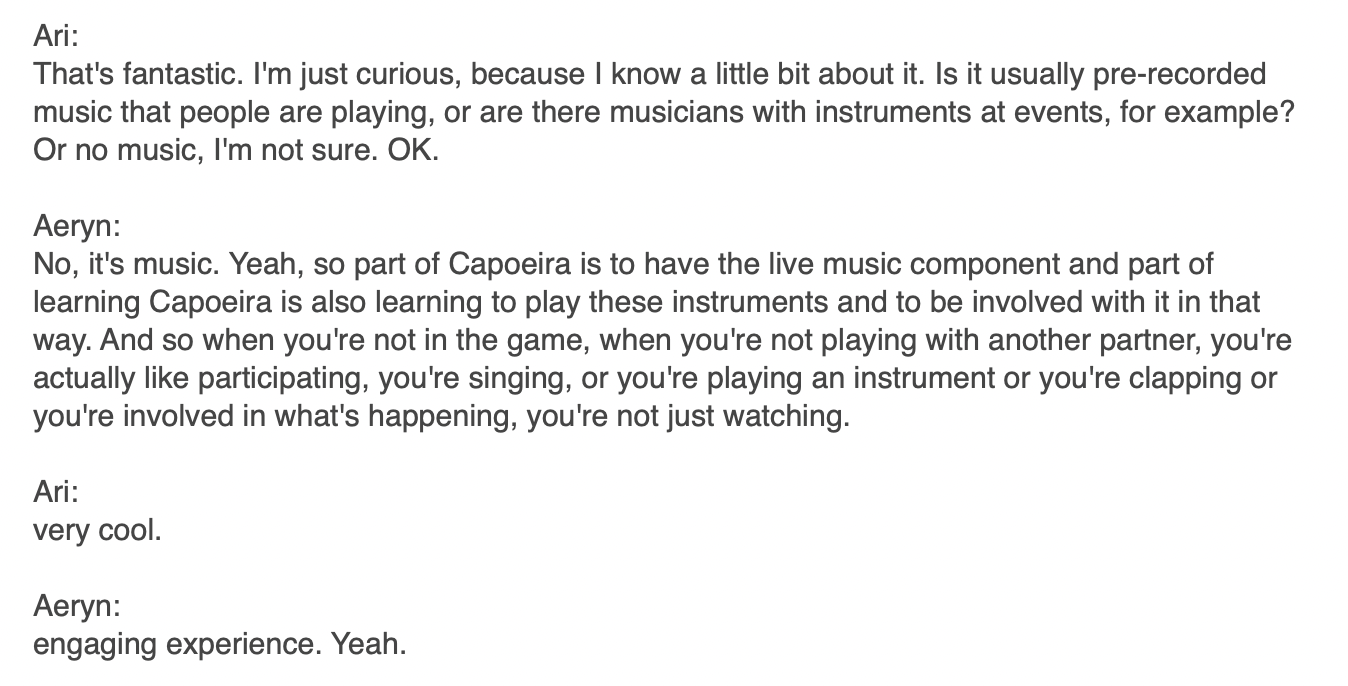Click the last 'Aeryn:' speaker label
Viewport: 1348px width, 686px height.
click(76, 605)
